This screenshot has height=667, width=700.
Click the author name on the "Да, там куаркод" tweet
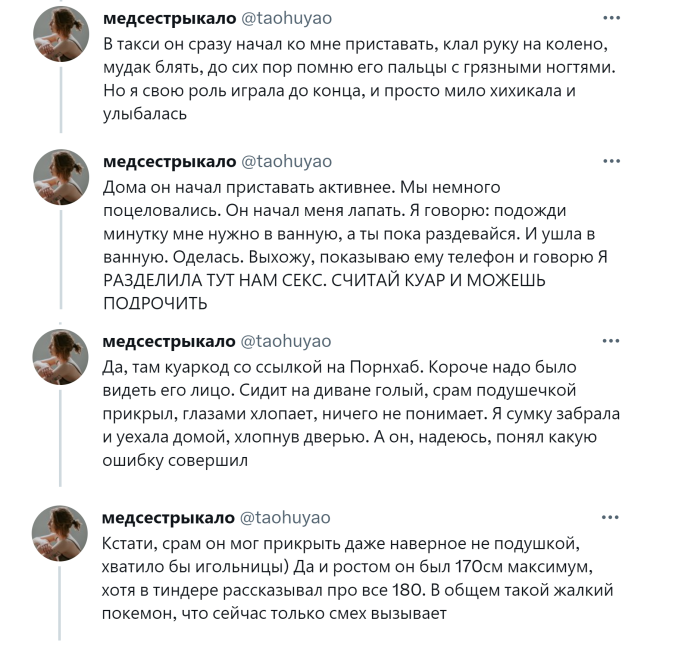[169, 342]
